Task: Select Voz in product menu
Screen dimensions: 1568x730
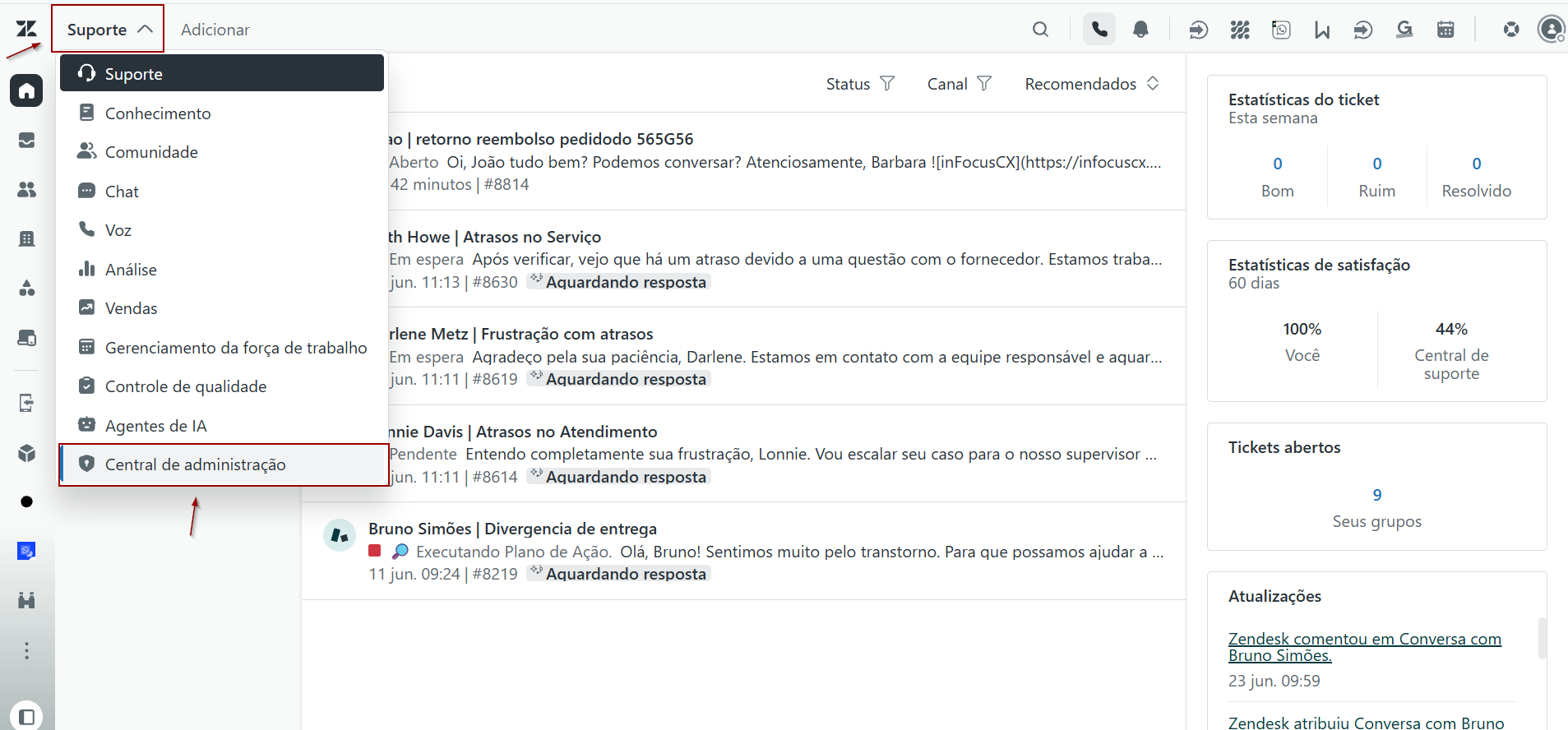Action: point(222,230)
